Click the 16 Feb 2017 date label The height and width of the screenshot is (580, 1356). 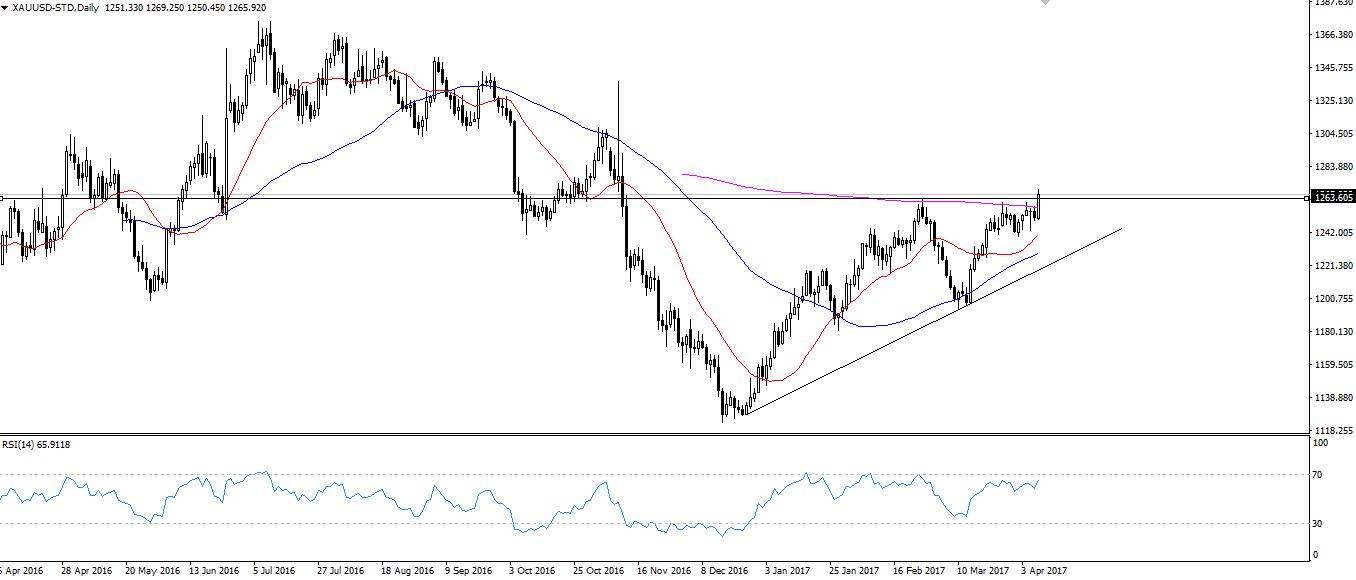(x=917, y=571)
